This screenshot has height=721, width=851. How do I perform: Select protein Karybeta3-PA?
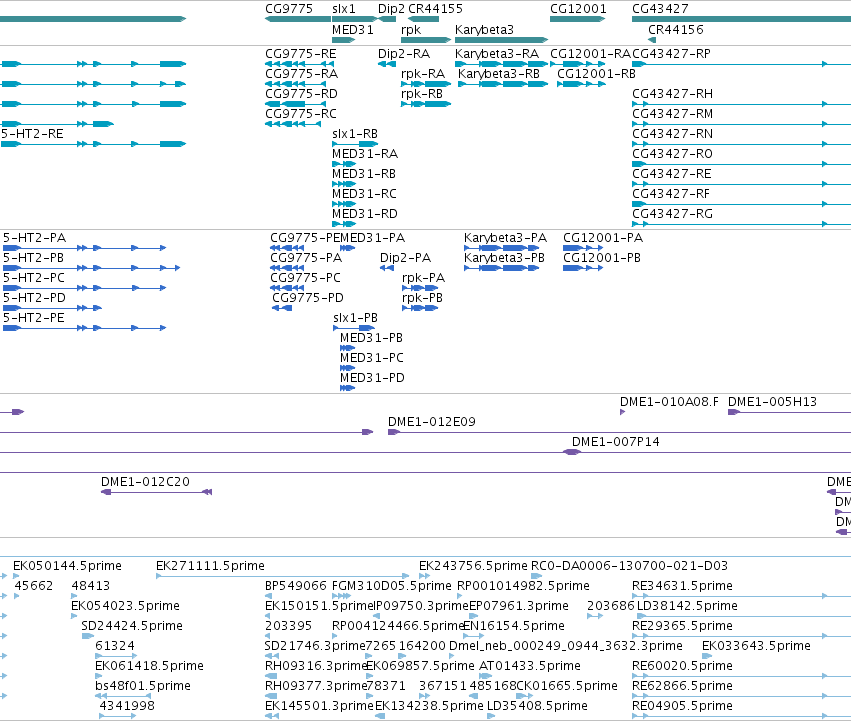pyautogui.click(x=505, y=238)
